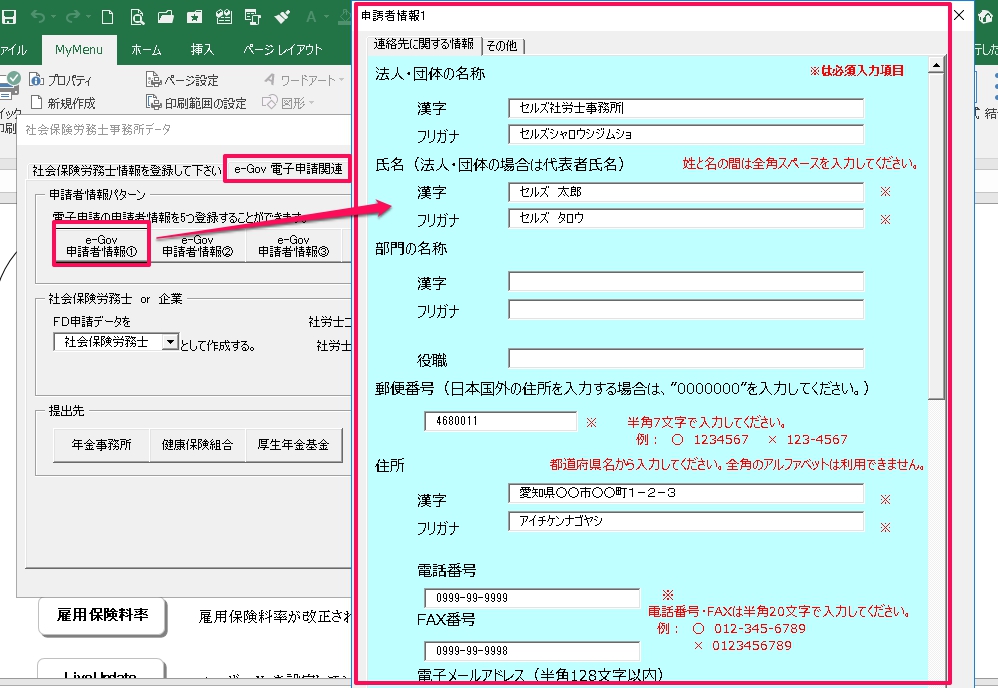
Task: Click the 申請者情報パターン group label
Action: click(x=97, y=195)
